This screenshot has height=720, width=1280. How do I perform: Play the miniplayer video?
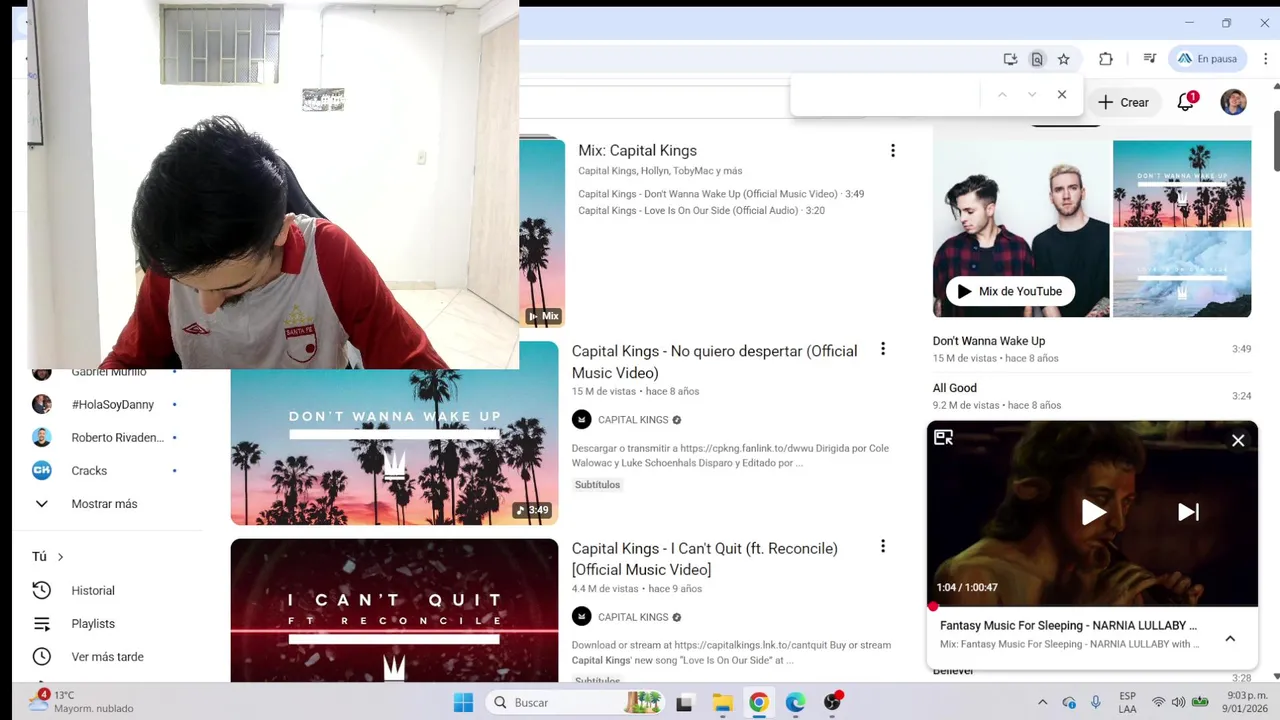tap(1094, 512)
